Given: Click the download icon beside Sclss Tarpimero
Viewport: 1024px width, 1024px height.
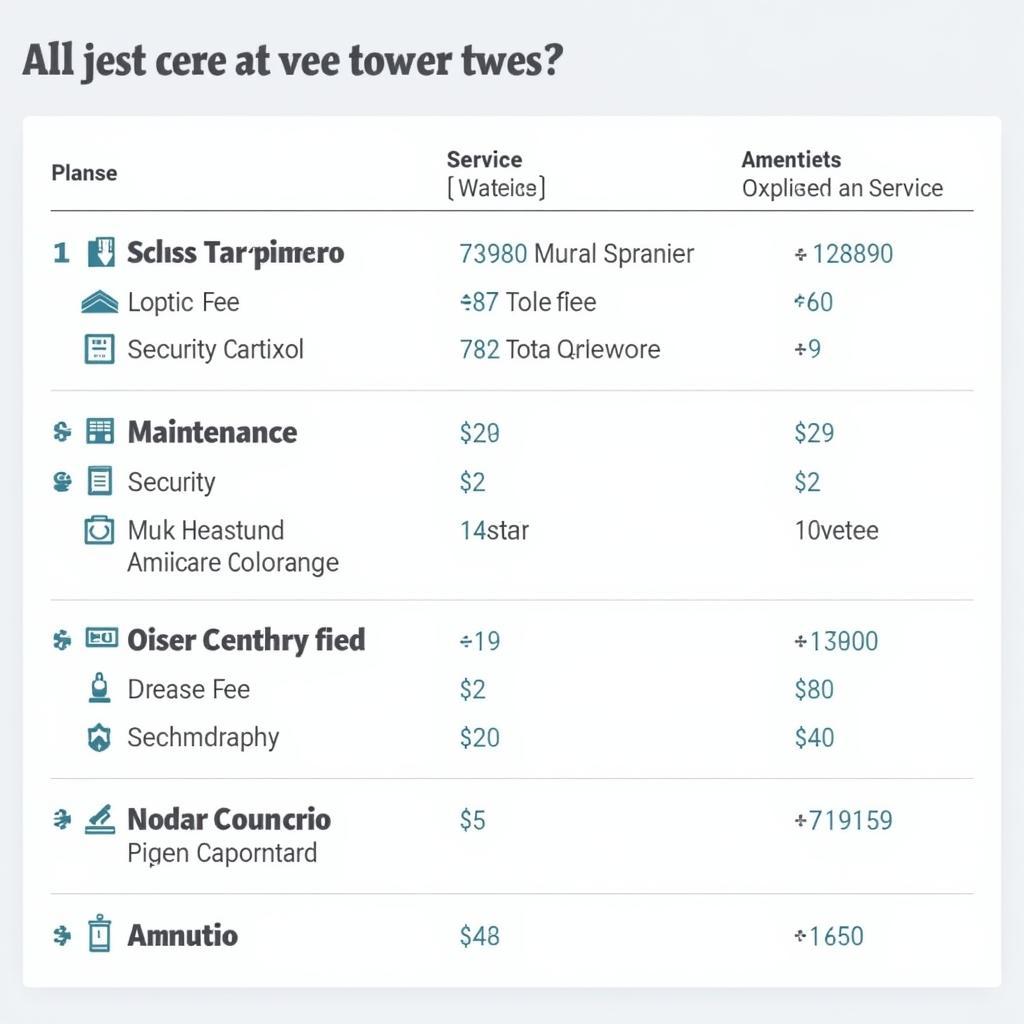Looking at the screenshot, I should tap(101, 253).
